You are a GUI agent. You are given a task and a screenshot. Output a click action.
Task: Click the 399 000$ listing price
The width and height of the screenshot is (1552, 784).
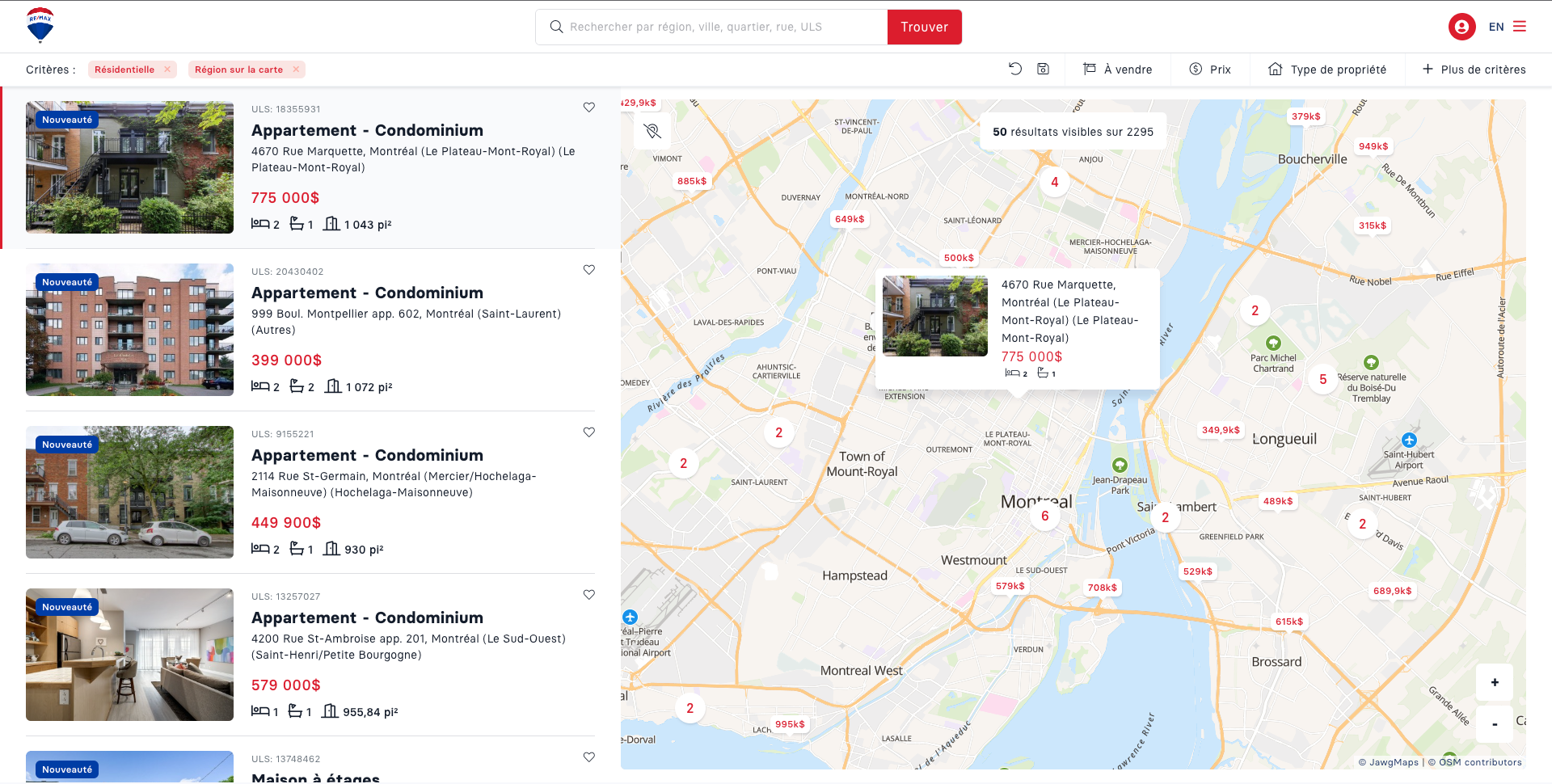[x=286, y=360]
